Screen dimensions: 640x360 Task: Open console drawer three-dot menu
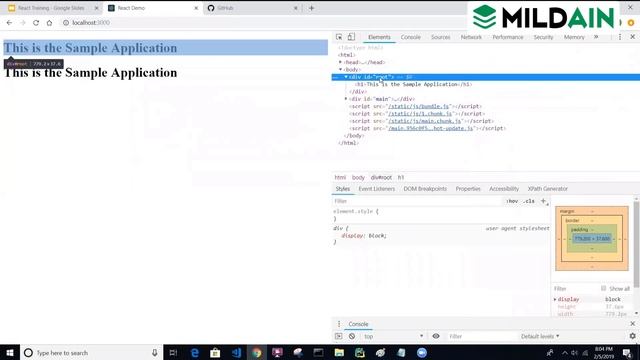click(339, 324)
